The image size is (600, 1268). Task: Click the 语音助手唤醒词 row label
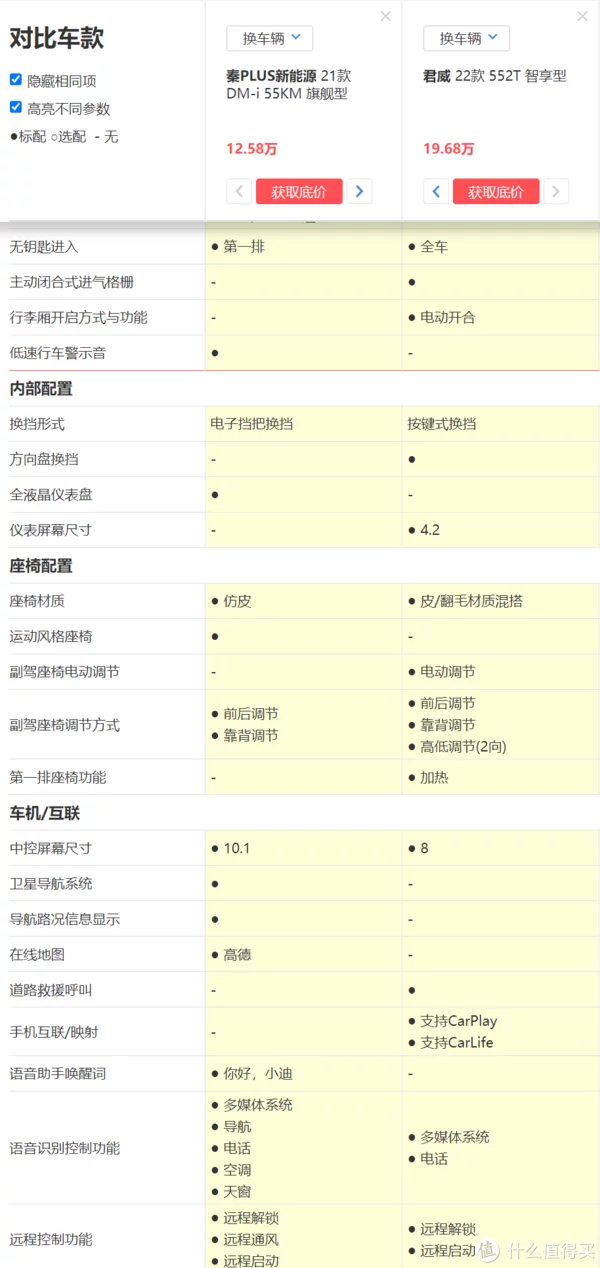pyautogui.click(x=57, y=1074)
